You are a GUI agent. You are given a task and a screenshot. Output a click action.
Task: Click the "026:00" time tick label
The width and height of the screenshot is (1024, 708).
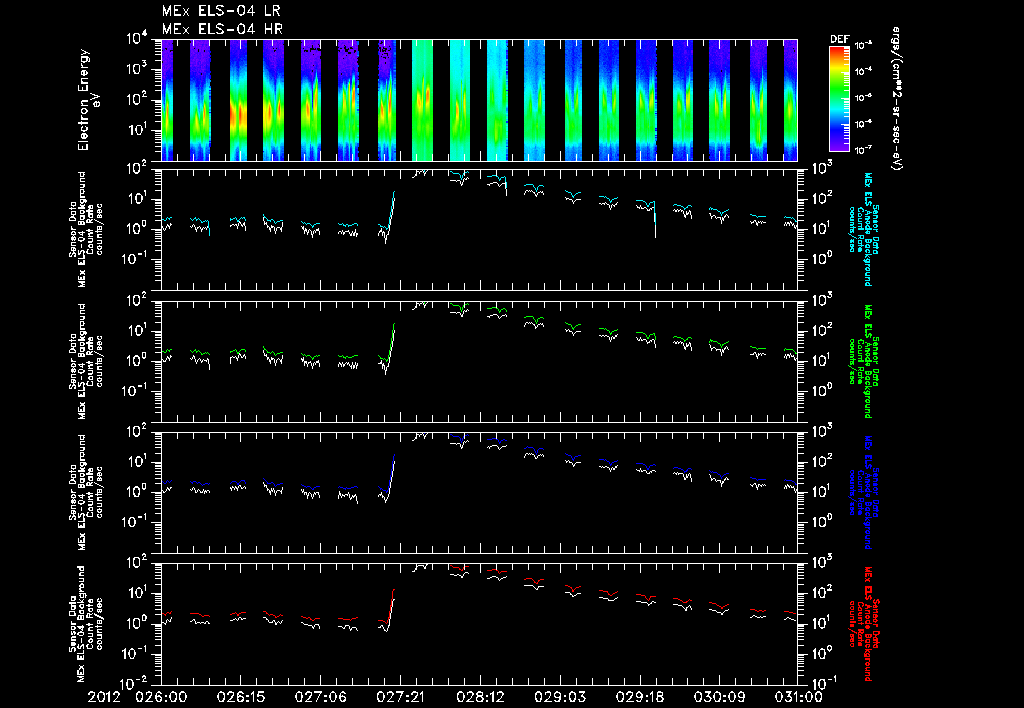160,697
